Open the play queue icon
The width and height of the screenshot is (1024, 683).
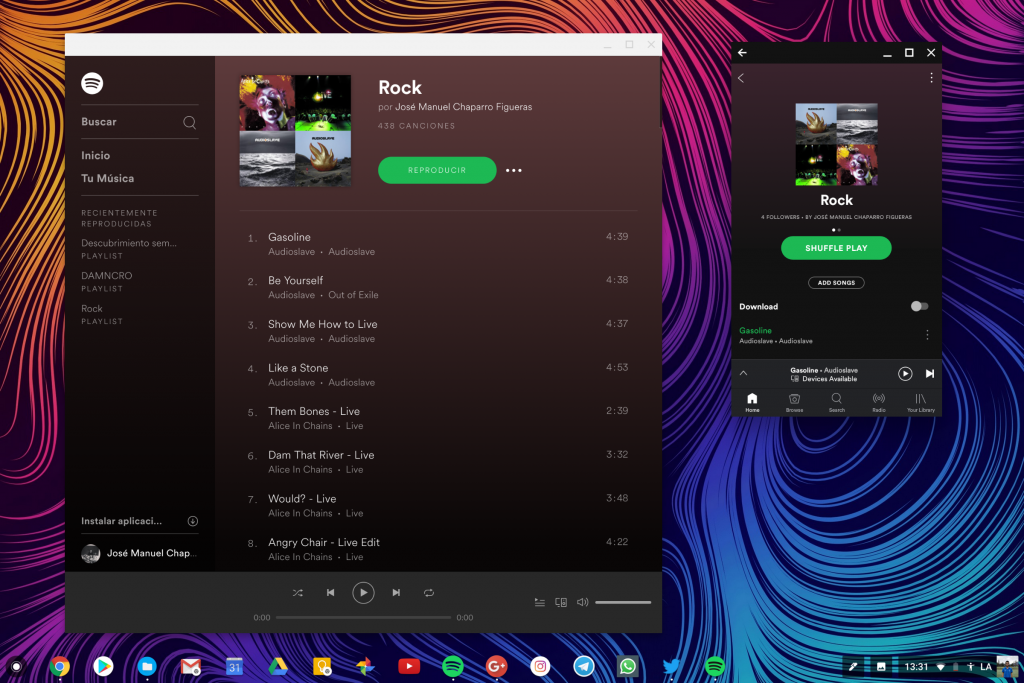539,602
